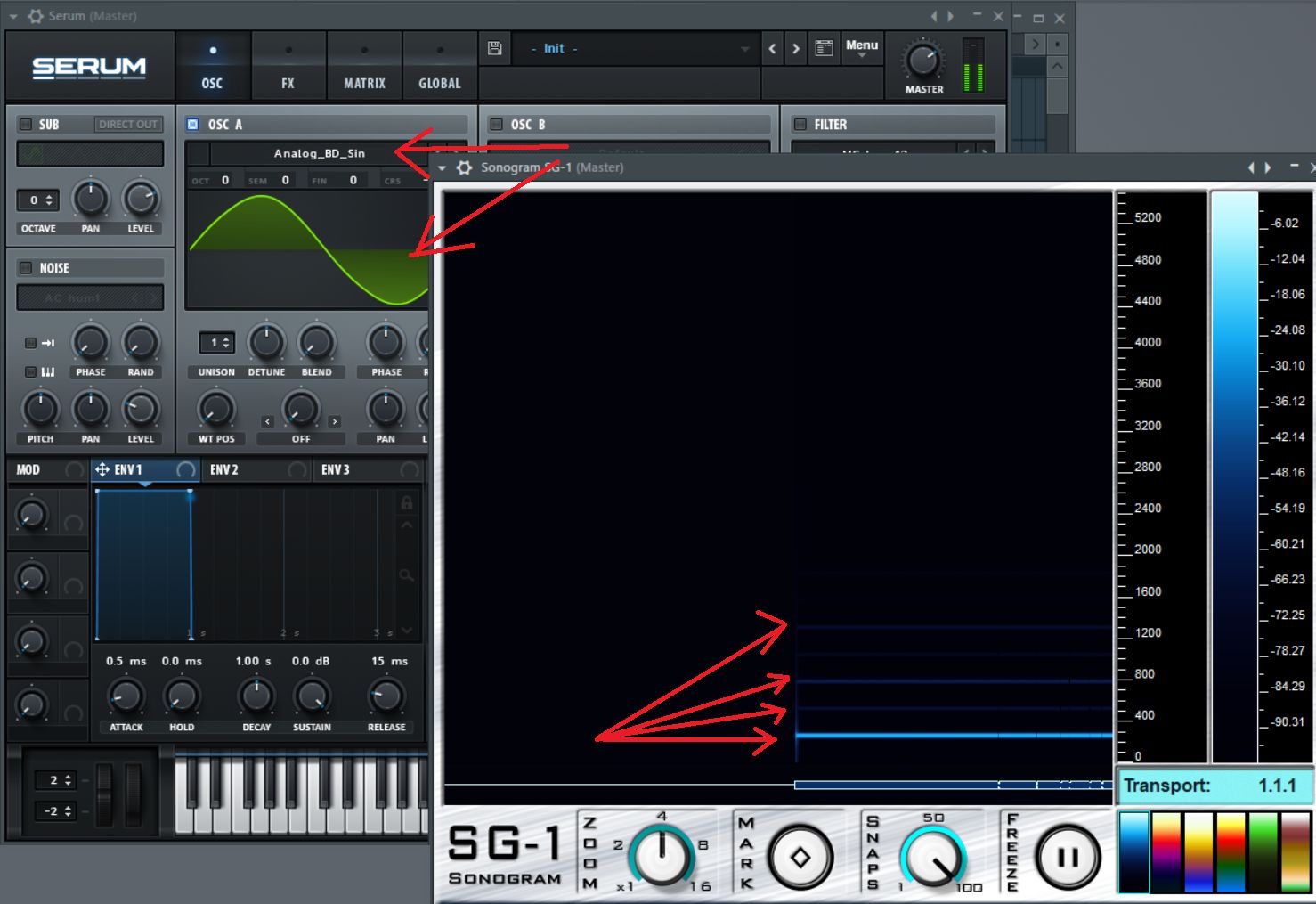Click the save preset disk icon in Serum
The width and height of the screenshot is (1316, 904).
pos(495,48)
